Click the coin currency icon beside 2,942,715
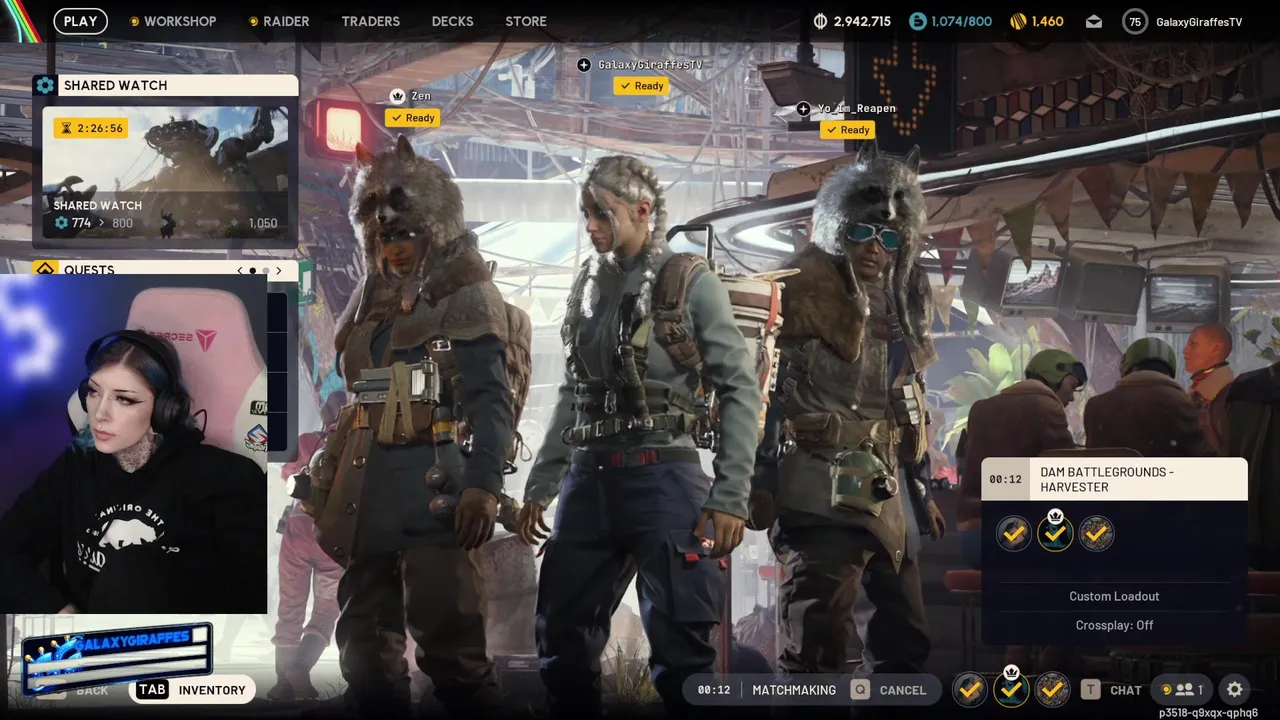Viewport: 1280px width, 720px height. [821, 21]
